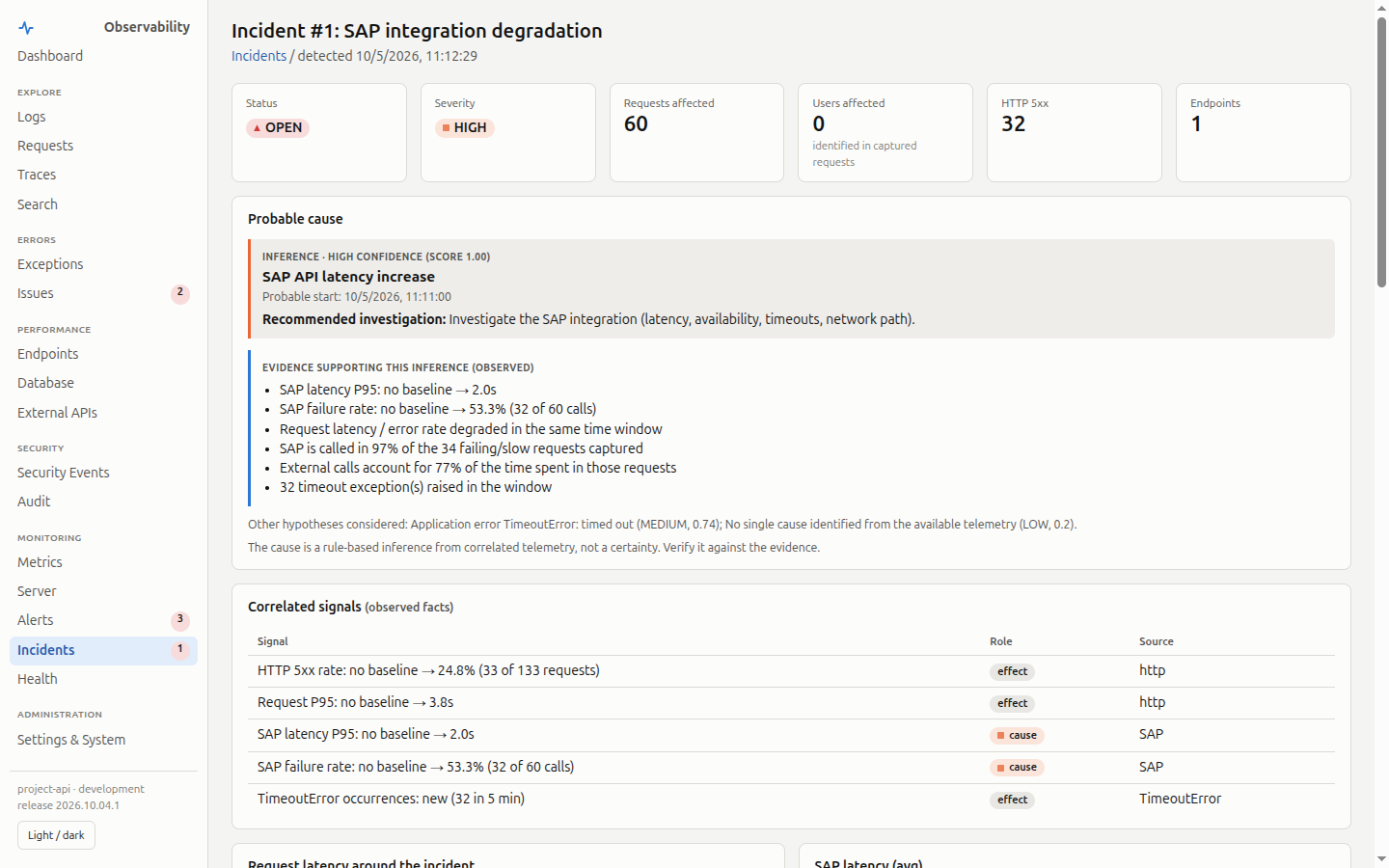
Task: Click the "SAP API latency increase" heading
Action: click(x=348, y=277)
